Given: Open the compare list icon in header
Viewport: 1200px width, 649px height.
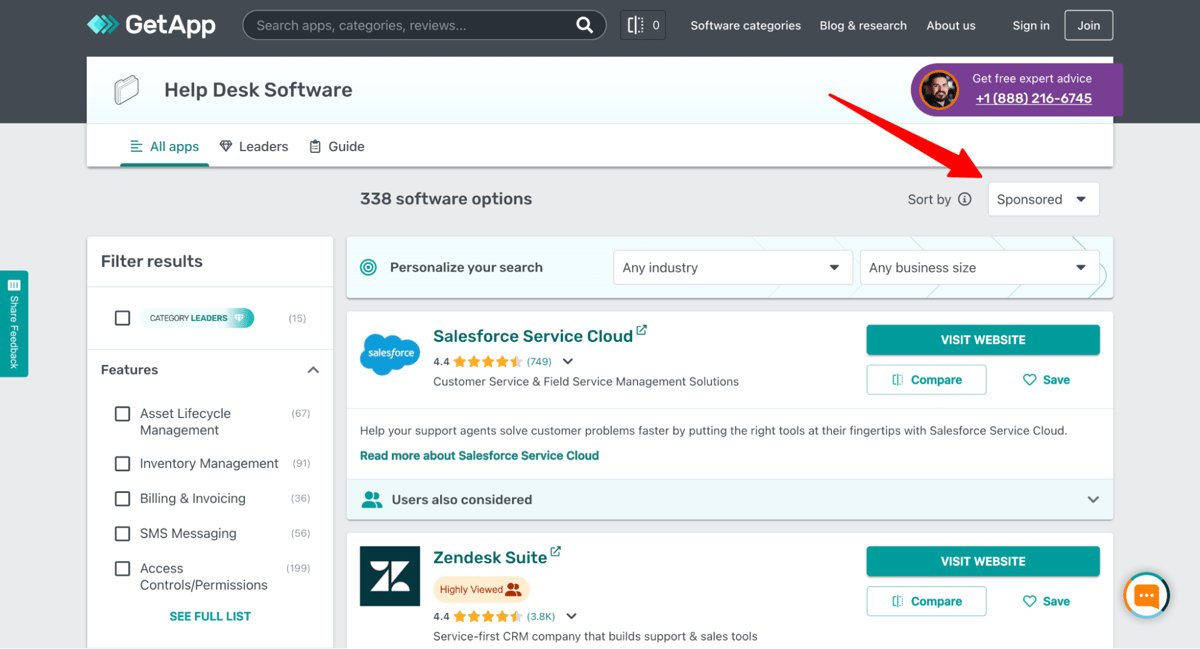Looking at the screenshot, I should click(x=643, y=25).
